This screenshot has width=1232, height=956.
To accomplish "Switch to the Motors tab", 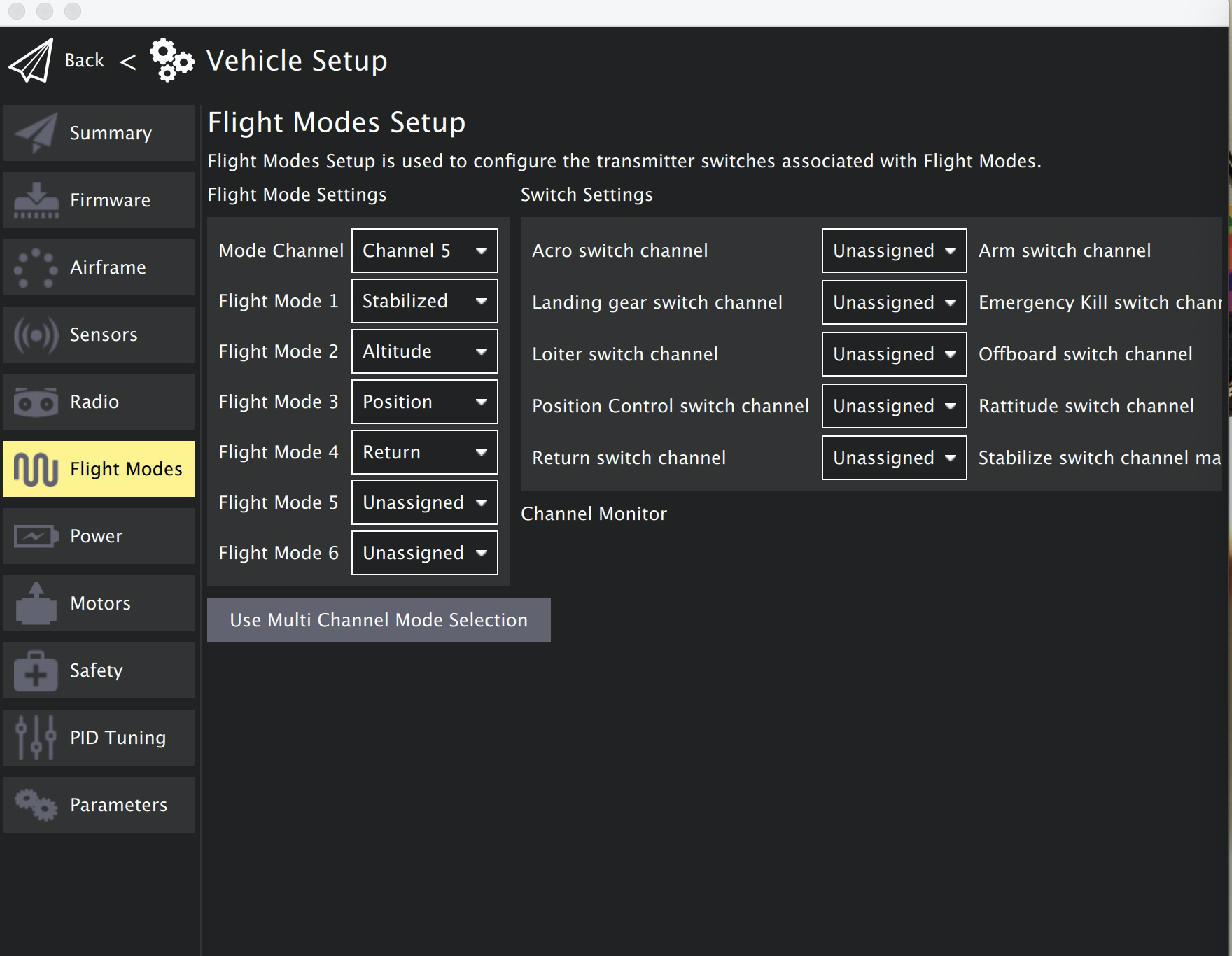I will [99, 603].
